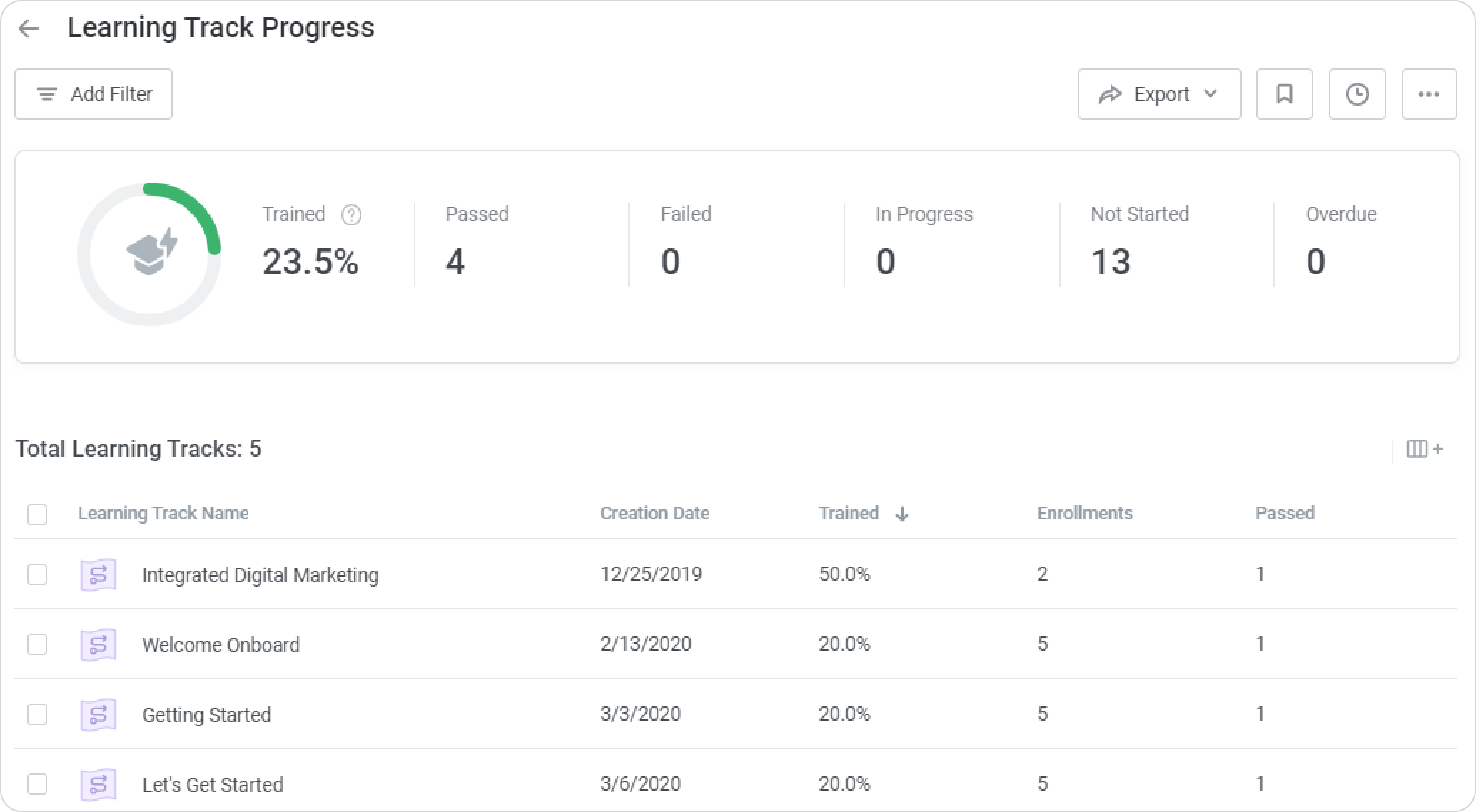Viewport: 1476px width, 812px height.
Task: Open the bookmark saved reports icon
Action: point(1284,94)
